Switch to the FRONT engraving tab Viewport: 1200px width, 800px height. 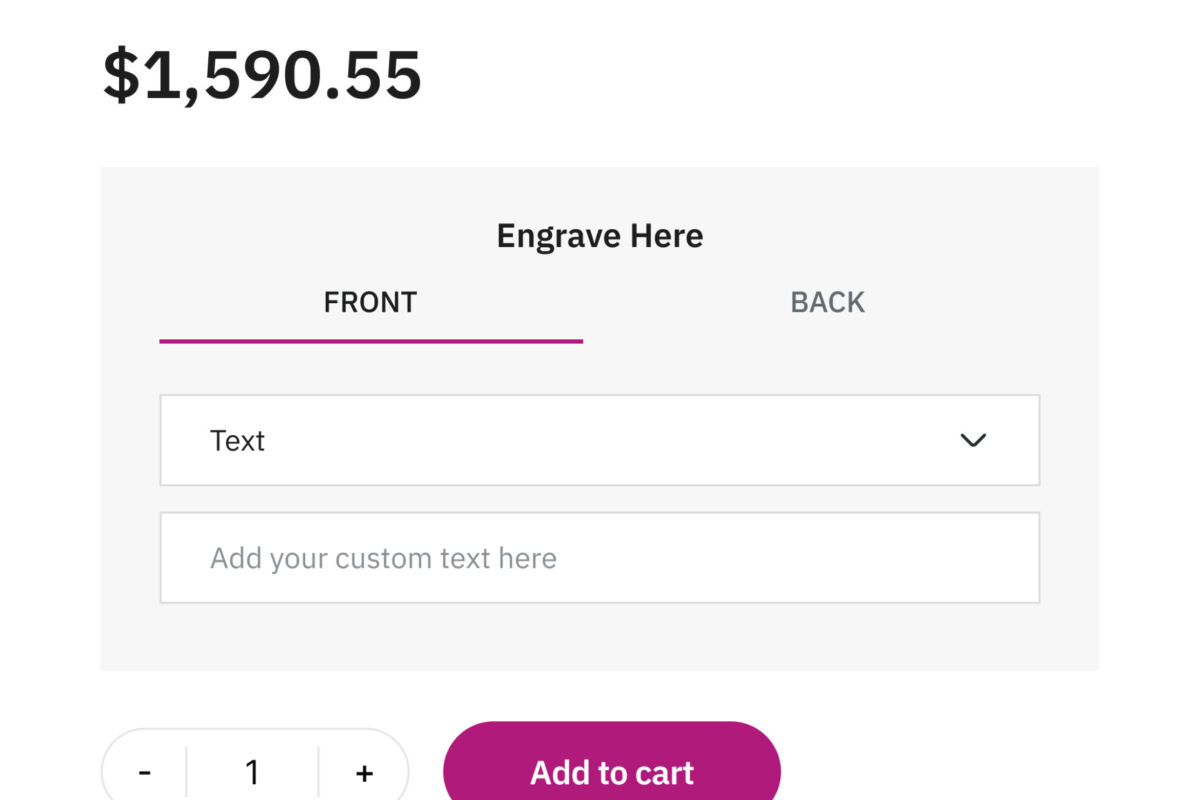[x=370, y=302]
